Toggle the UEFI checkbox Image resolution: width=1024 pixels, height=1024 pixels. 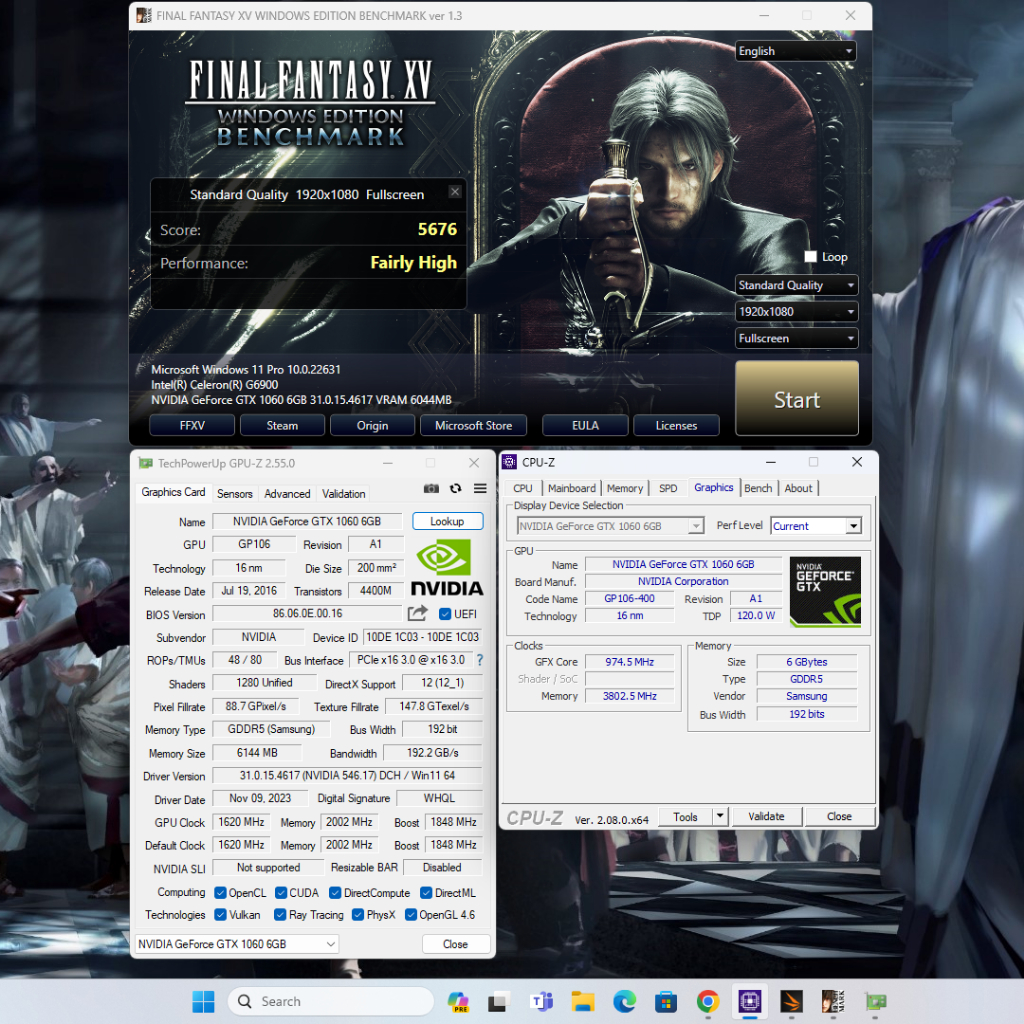point(445,614)
